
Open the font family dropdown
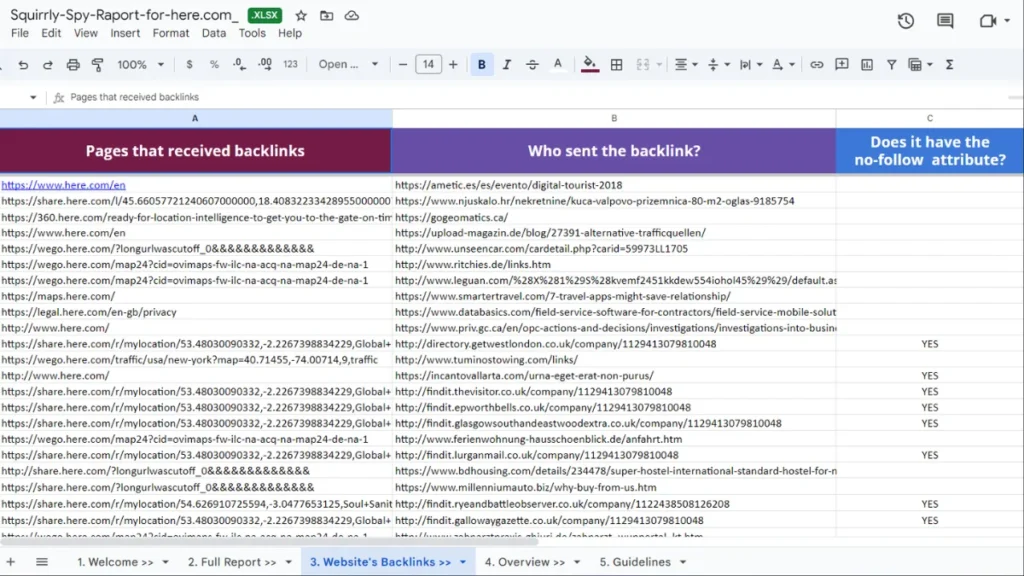(348, 65)
